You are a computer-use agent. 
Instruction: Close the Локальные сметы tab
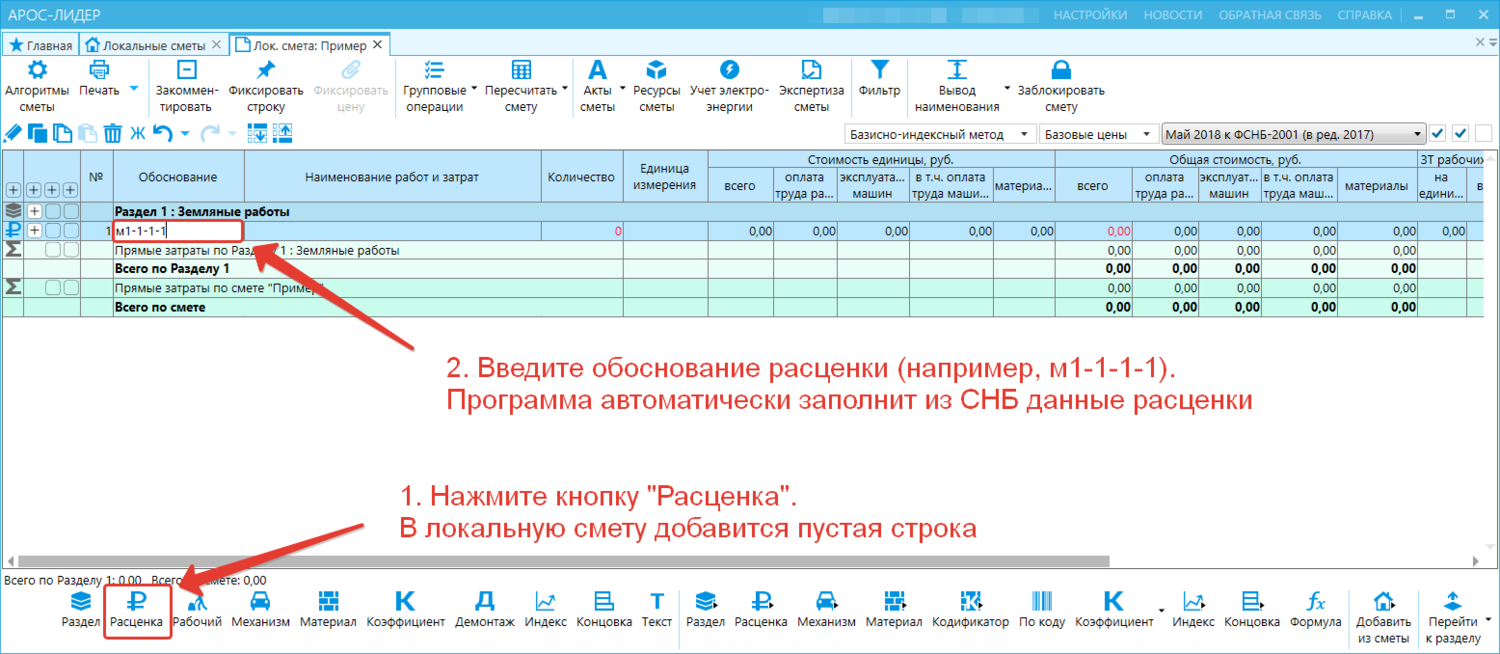[x=216, y=45]
